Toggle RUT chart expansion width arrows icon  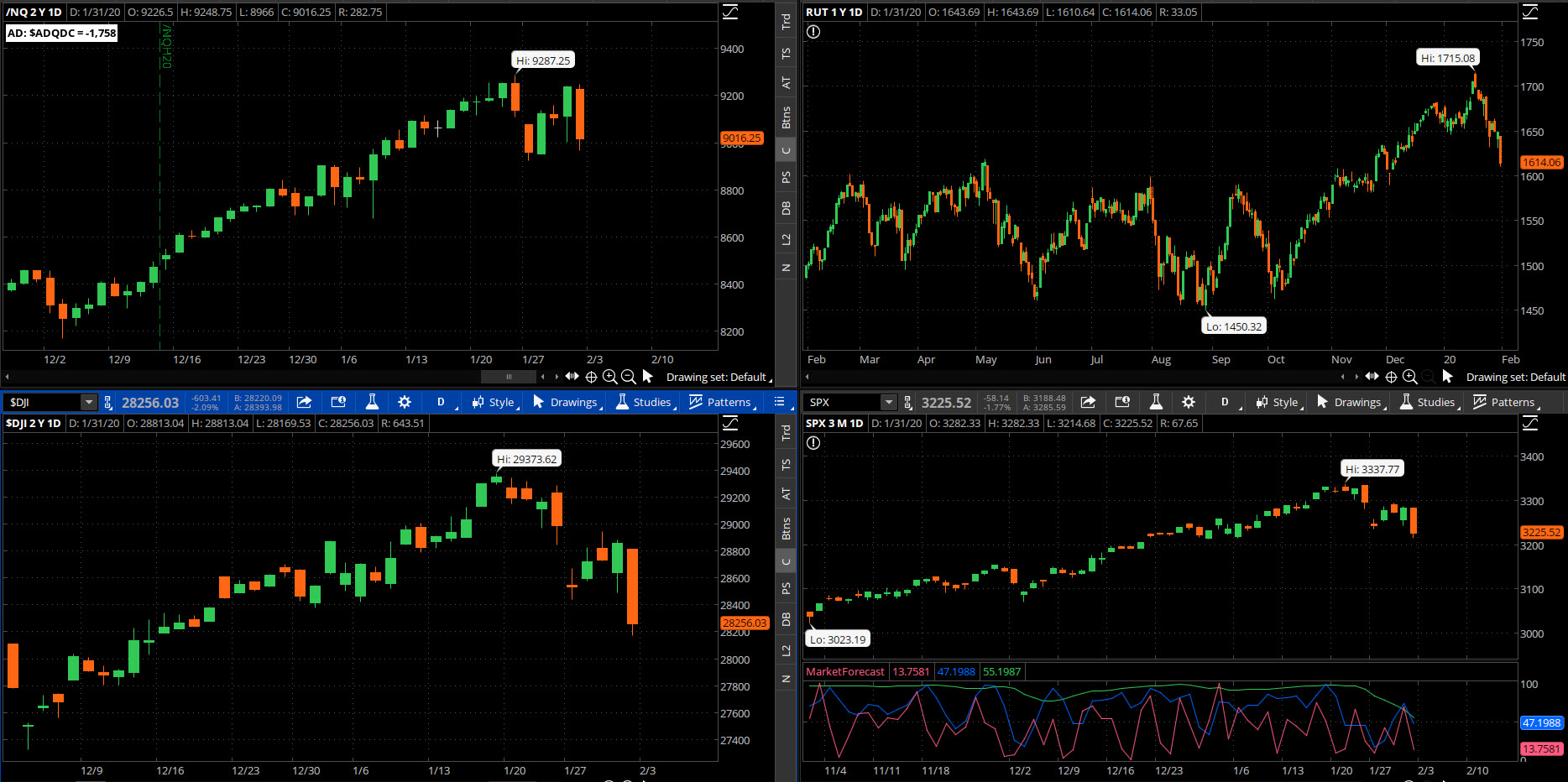tap(1372, 376)
